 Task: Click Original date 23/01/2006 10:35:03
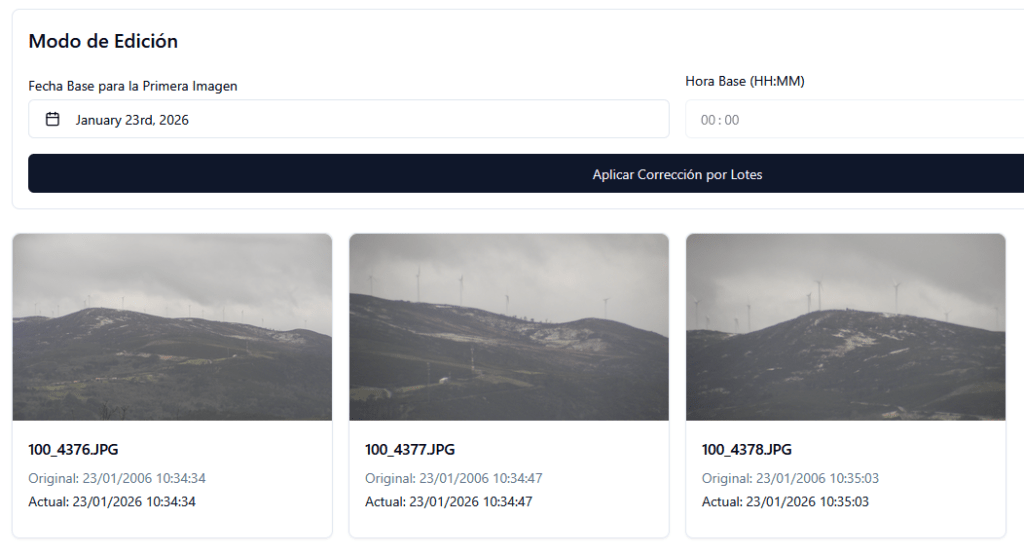tap(790, 479)
